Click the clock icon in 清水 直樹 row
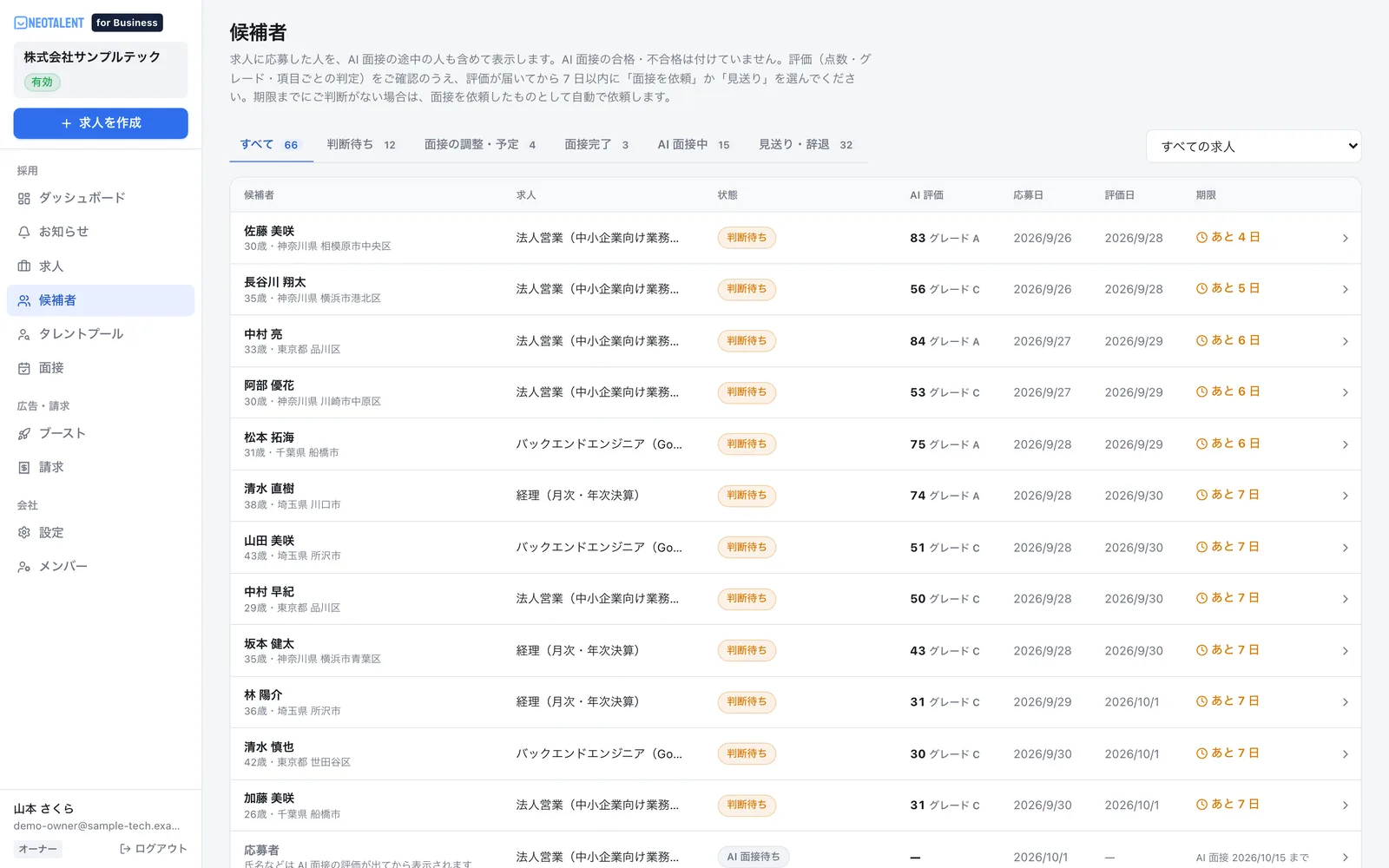Viewport: 1389px width, 868px height. click(x=1202, y=496)
